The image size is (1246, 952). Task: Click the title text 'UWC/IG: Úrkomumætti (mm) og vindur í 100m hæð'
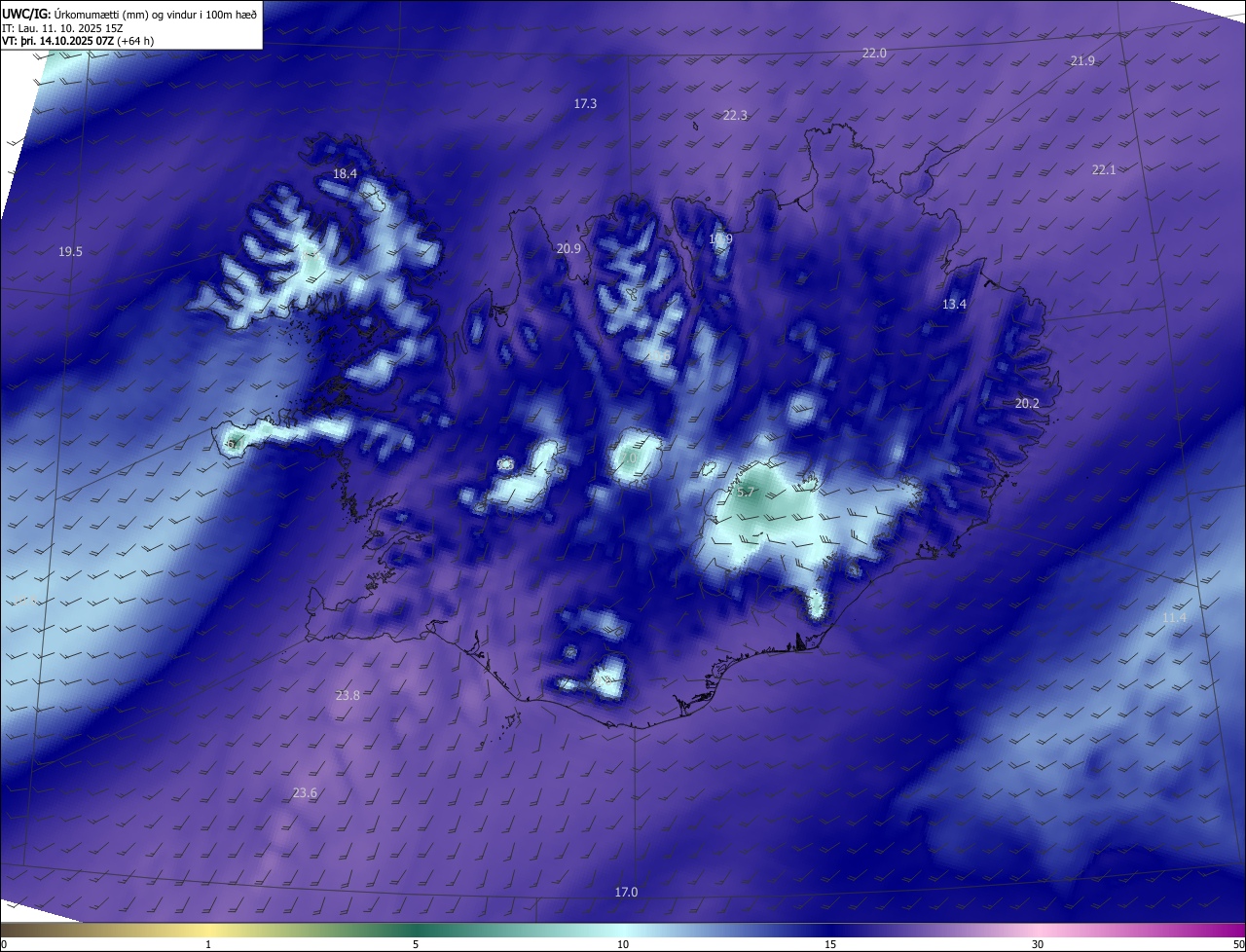128,14
